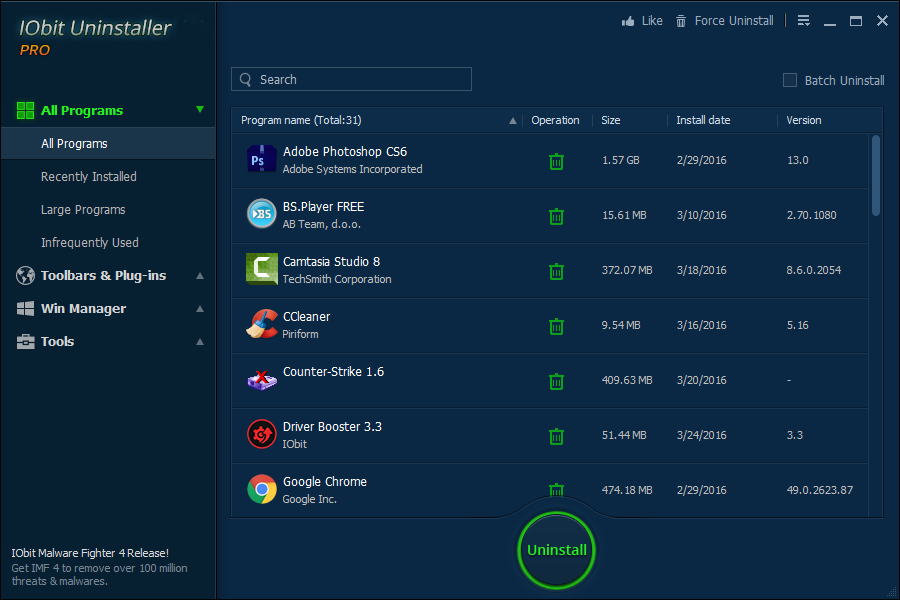The width and height of the screenshot is (900, 600).
Task: Click the 3/24/2016 install date
Action: point(701,435)
